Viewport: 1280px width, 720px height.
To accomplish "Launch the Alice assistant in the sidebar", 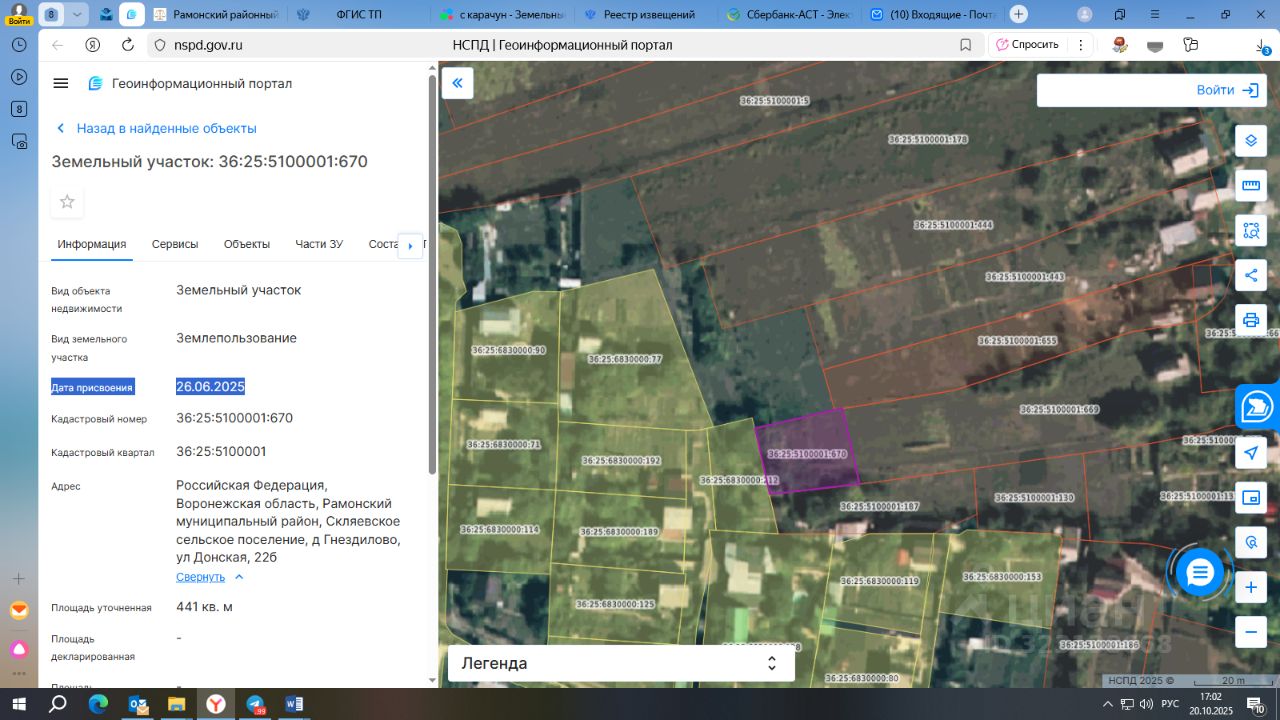I will (x=19, y=649).
